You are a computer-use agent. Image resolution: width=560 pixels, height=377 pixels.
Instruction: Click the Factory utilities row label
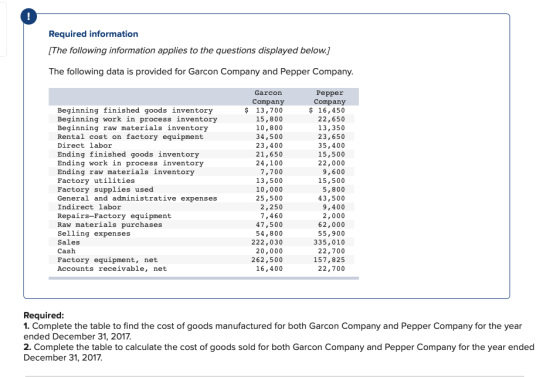click(x=96, y=181)
